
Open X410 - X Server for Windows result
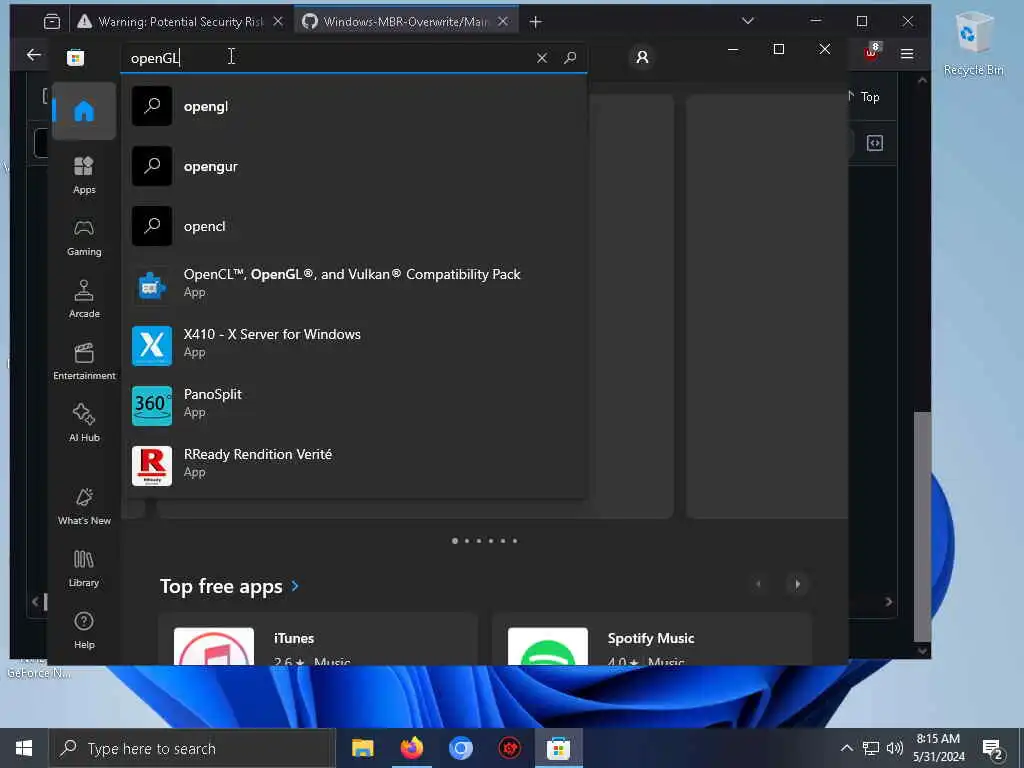pos(356,345)
